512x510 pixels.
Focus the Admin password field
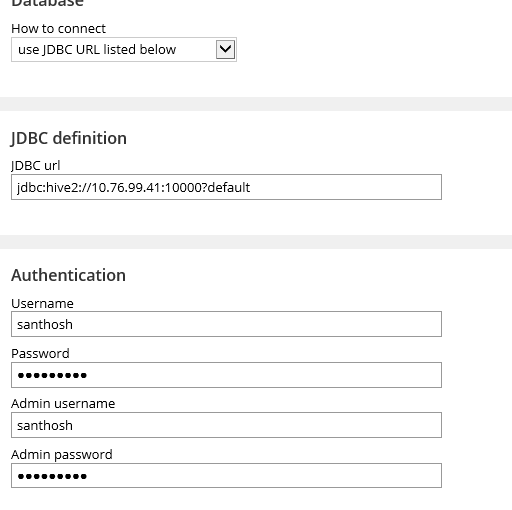(226, 476)
